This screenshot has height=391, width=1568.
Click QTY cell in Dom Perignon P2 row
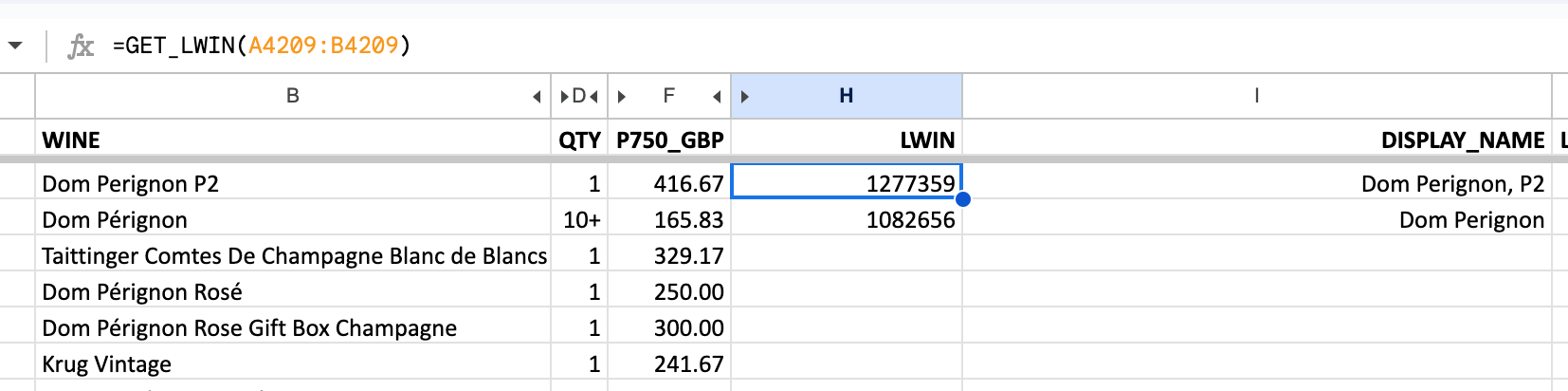pyautogui.click(x=579, y=183)
